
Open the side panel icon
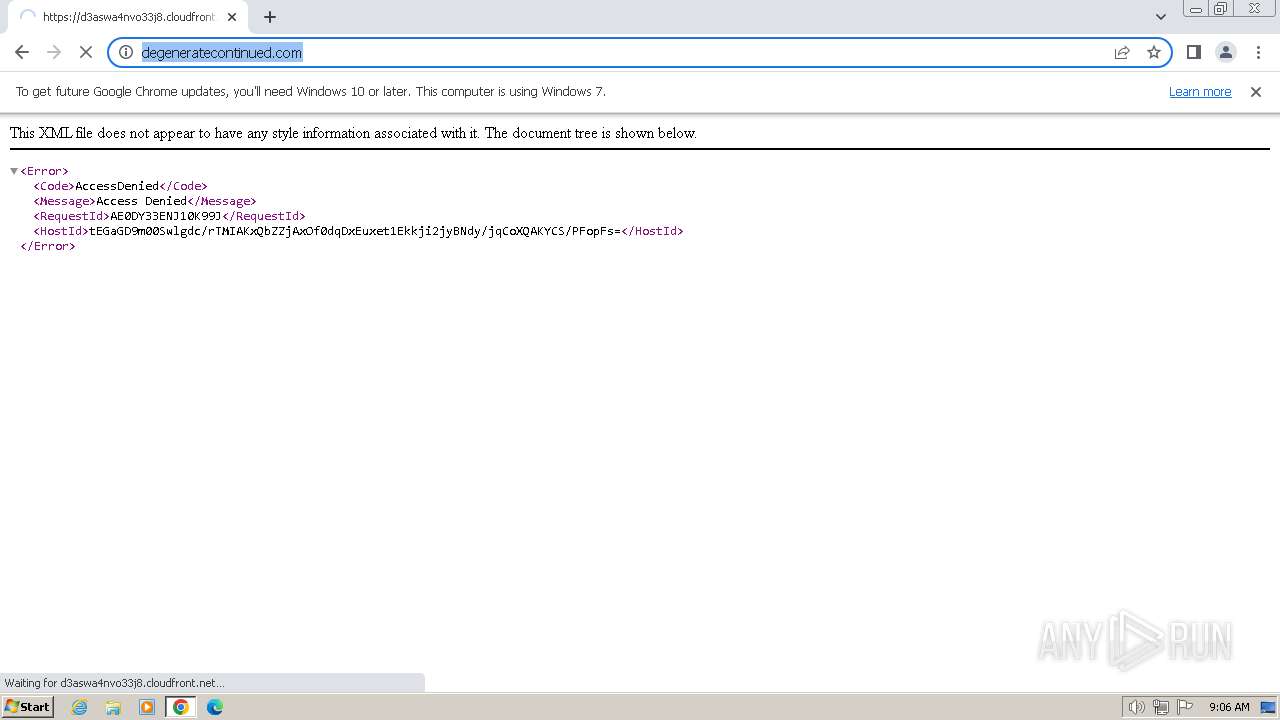[1193, 52]
